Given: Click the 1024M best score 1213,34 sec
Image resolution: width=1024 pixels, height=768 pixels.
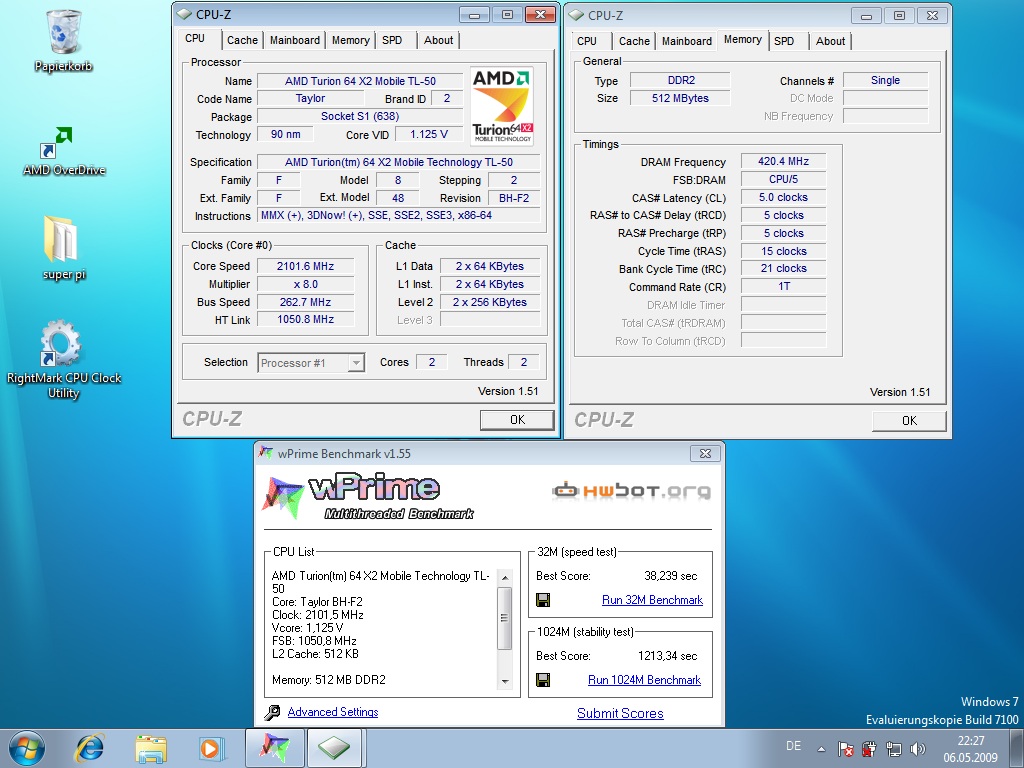Looking at the screenshot, I should [667, 656].
